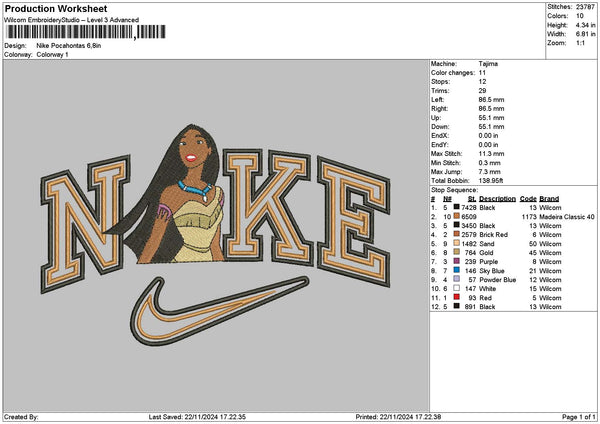Select the height value '4.34 in'
The image size is (600, 424).
(x=585, y=25)
